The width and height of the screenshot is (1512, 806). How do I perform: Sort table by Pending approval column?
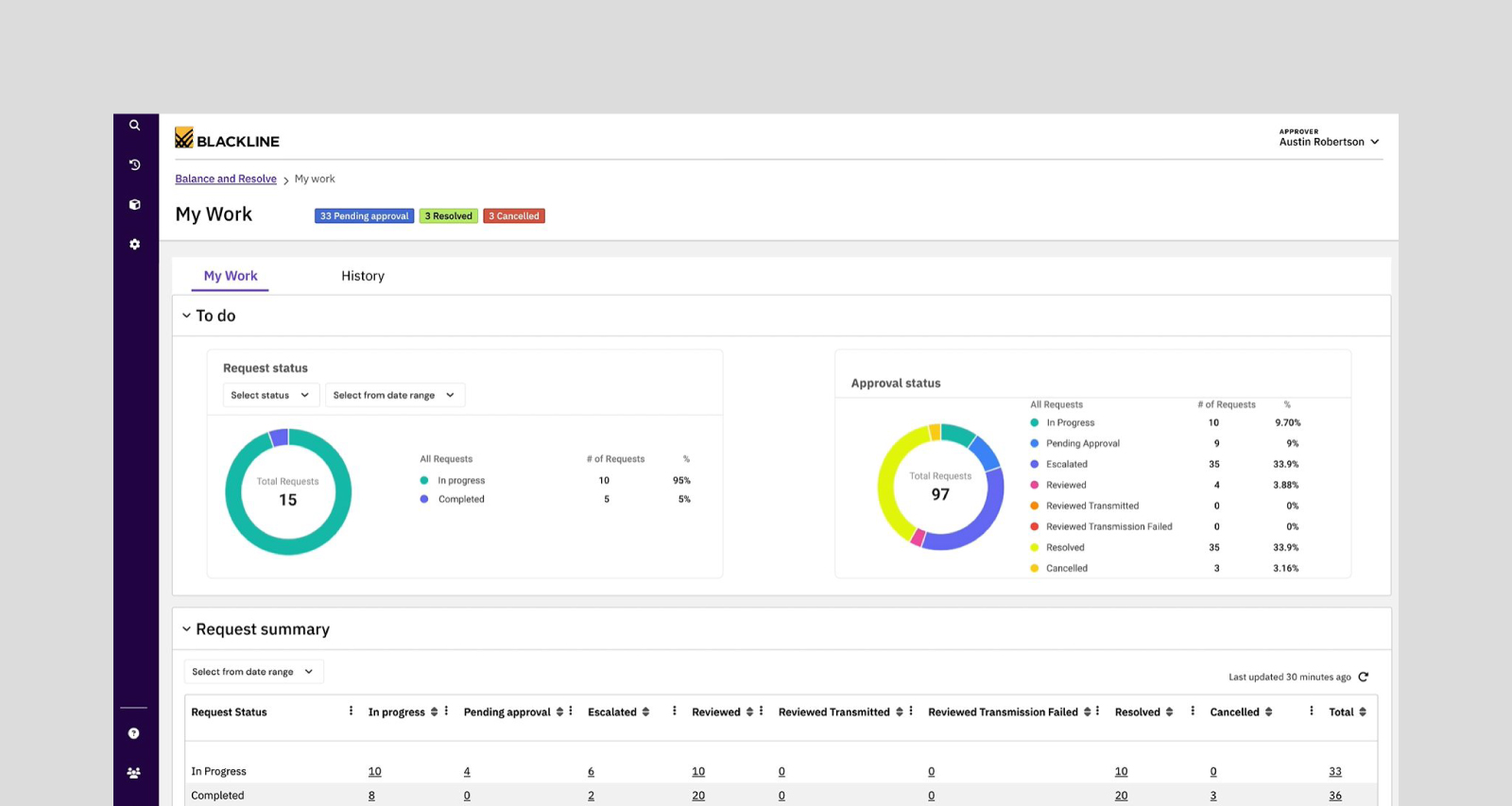tap(559, 712)
